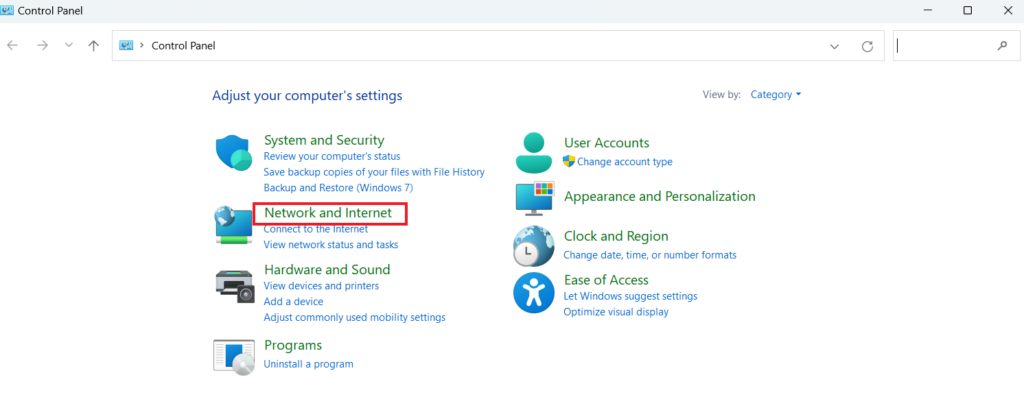Image resolution: width=1024 pixels, height=410 pixels.
Task: Expand the address bar breadcrumb chevron
Action: click(x=142, y=46)
